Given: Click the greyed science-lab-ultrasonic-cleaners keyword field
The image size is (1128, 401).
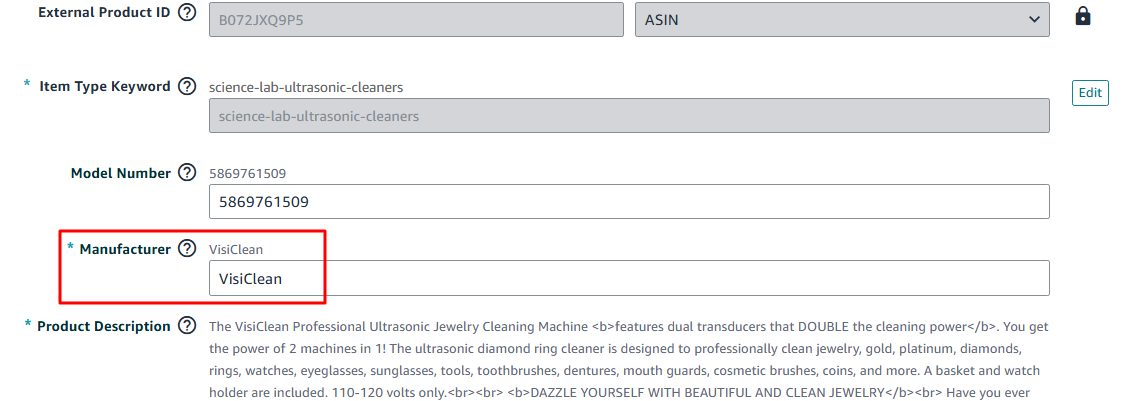Looking at the screenshot, I should tap(628, 116).
